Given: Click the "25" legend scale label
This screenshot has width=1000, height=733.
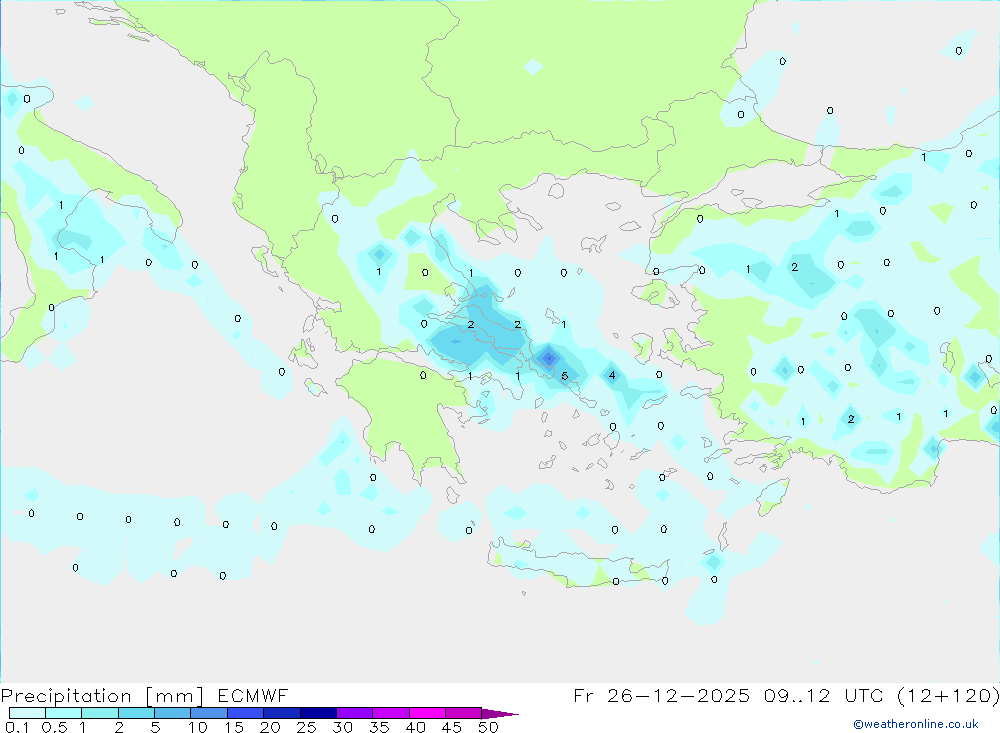Looking at the screenshot, I should (x=307, y=727).
